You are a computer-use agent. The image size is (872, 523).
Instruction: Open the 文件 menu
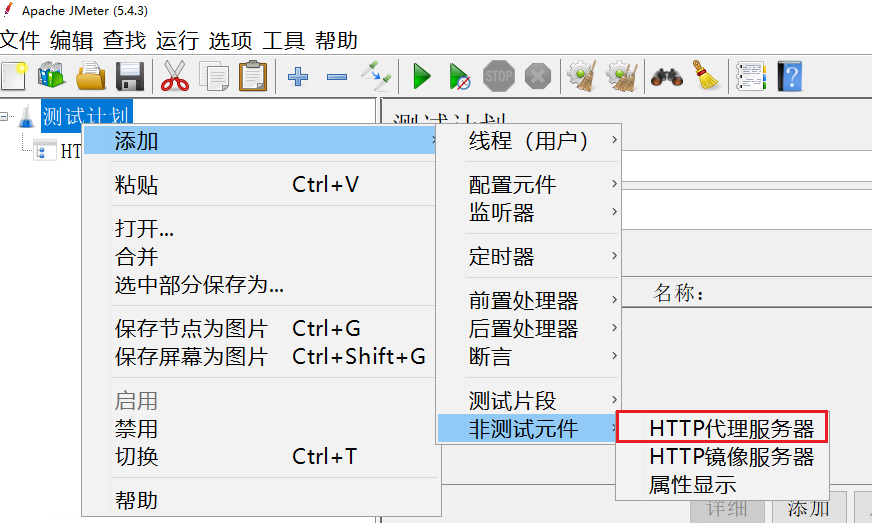(19, 41)
